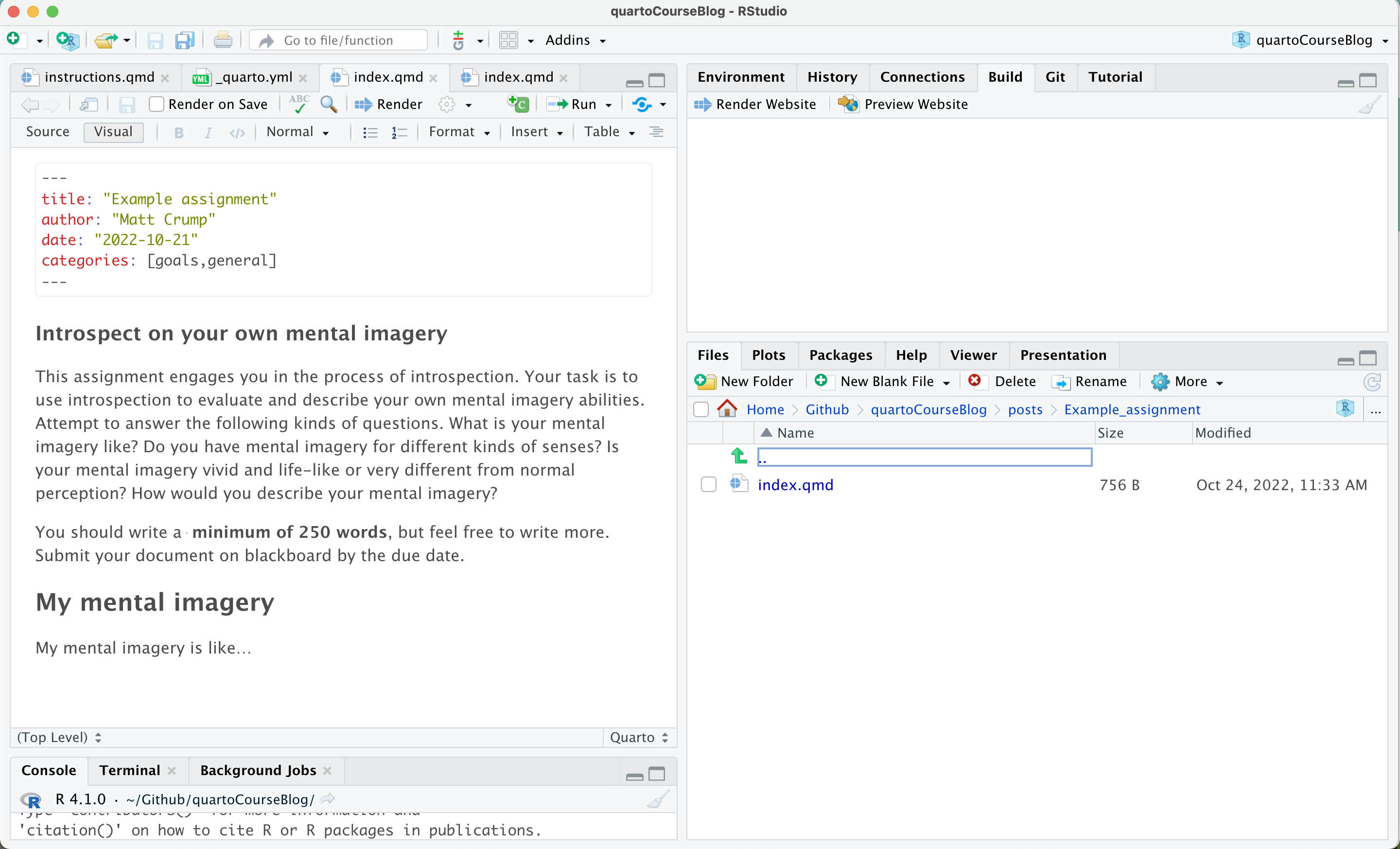Toggle the select-all files checkbox
Screen dimensions: 1400x849
(700, 410)
